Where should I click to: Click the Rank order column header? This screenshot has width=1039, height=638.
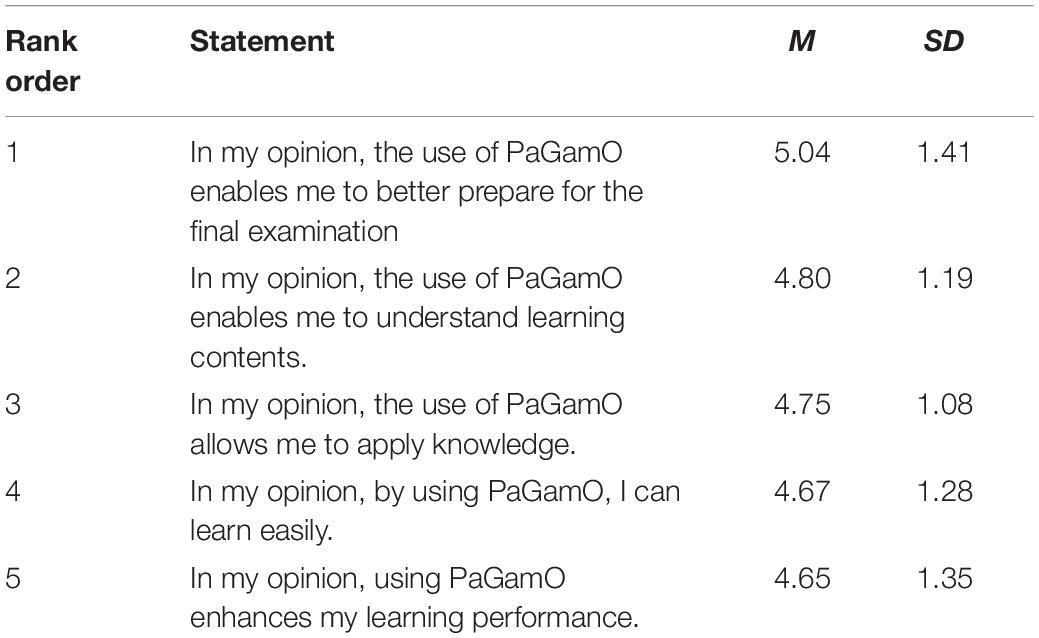click(42, 61)
